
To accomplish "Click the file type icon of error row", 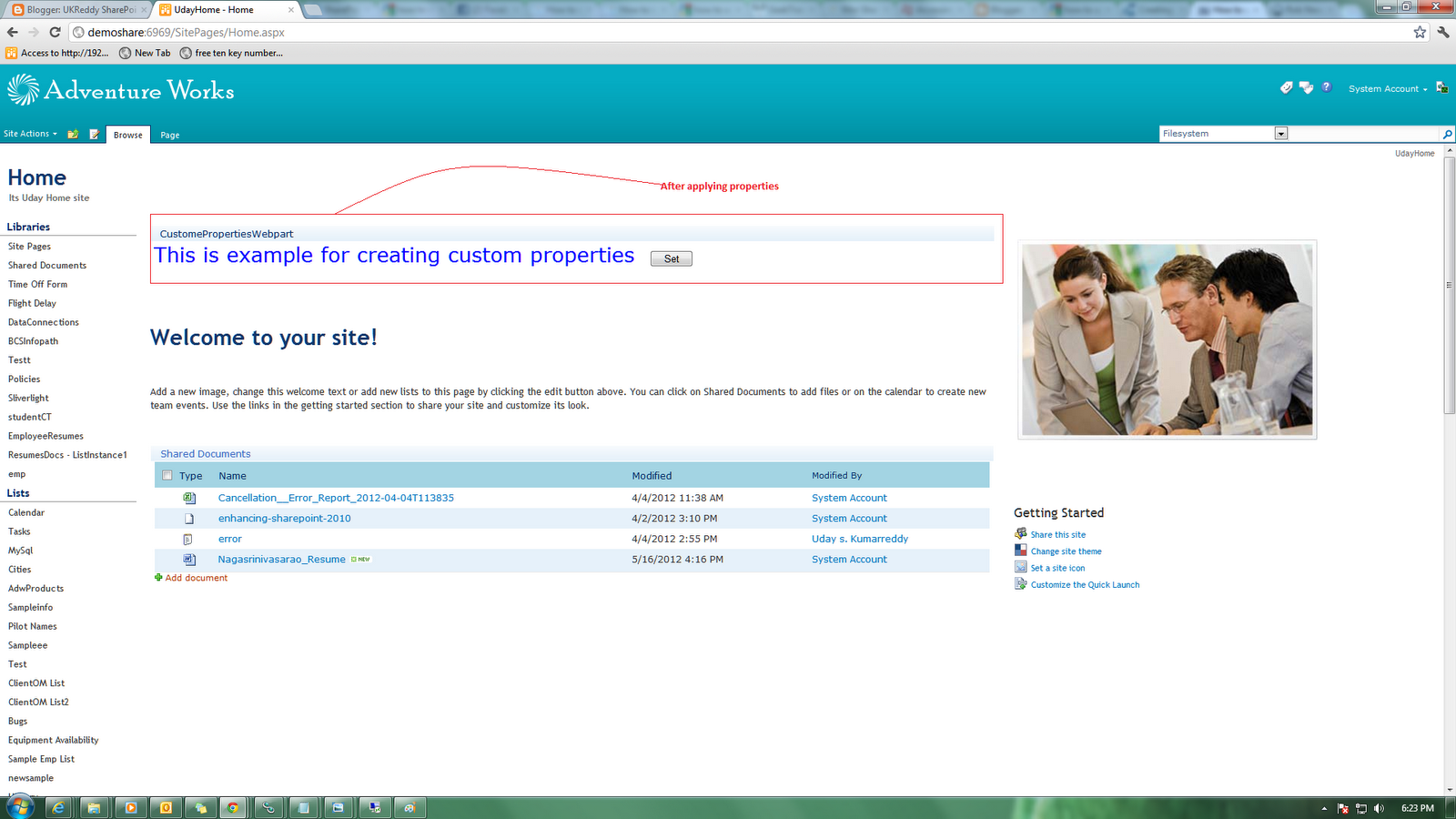I will coord(187,539).
